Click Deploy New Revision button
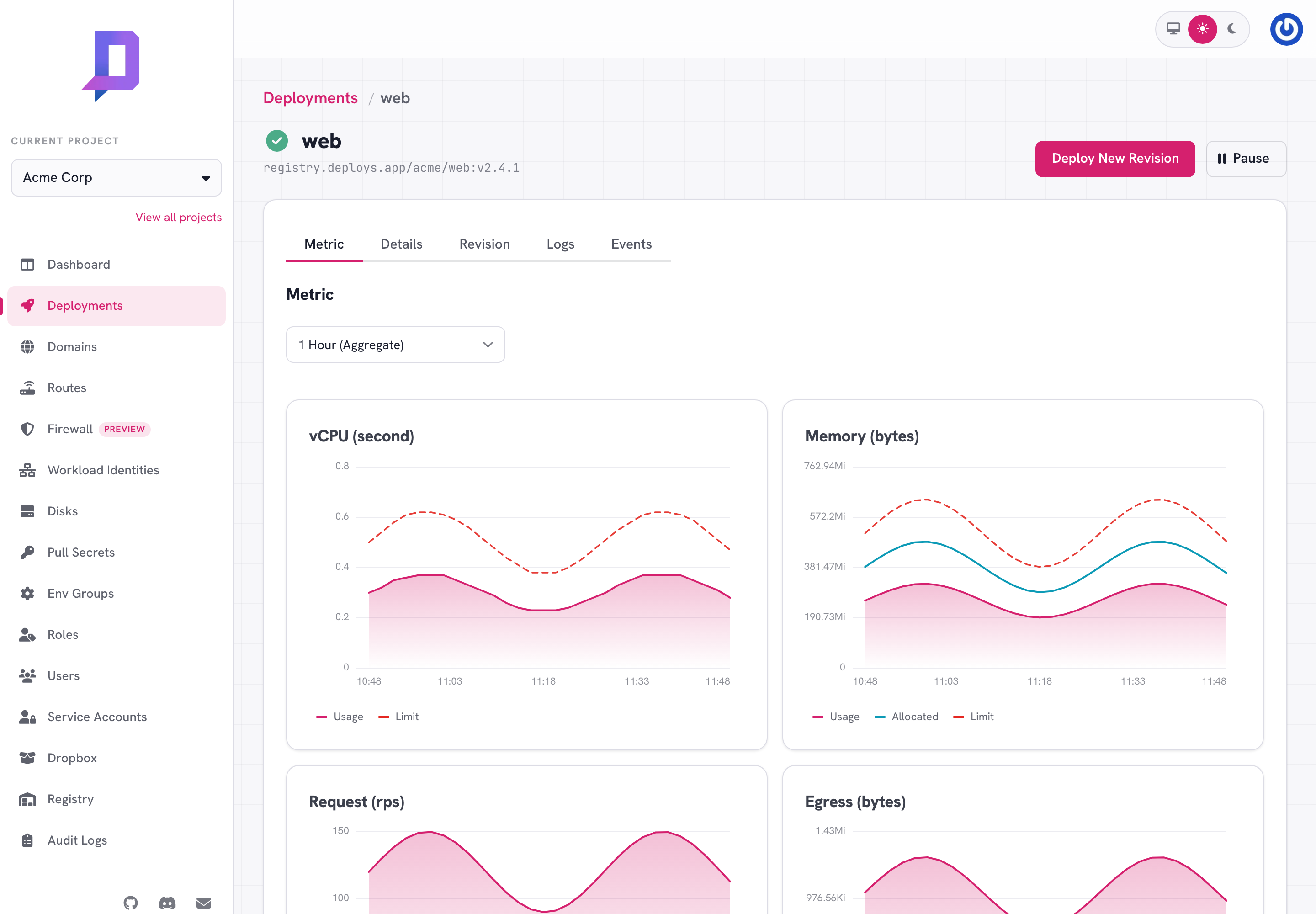This screenshot has width=1316, height=914. point(1115,159)
